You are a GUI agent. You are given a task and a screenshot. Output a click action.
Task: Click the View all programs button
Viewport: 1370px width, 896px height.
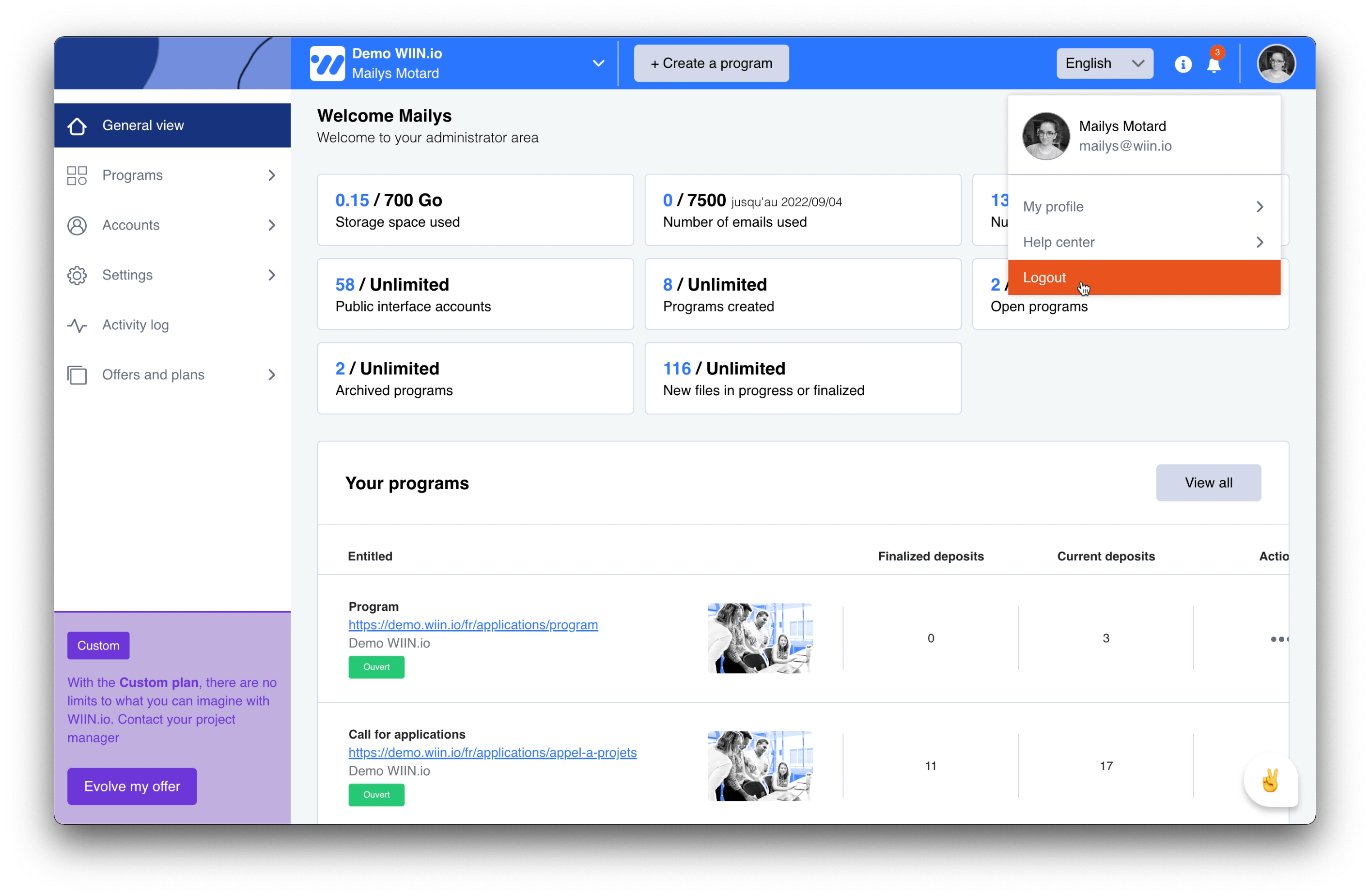point(1208,482)
